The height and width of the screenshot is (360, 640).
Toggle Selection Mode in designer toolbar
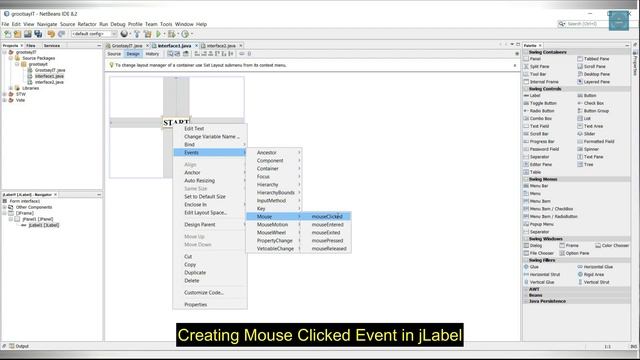coord(170,54)
